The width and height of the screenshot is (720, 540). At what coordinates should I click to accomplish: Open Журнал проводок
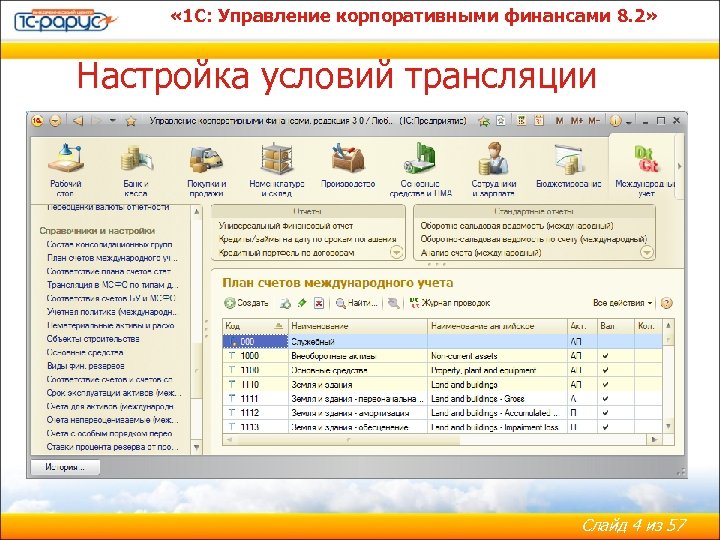pos(450,303)
